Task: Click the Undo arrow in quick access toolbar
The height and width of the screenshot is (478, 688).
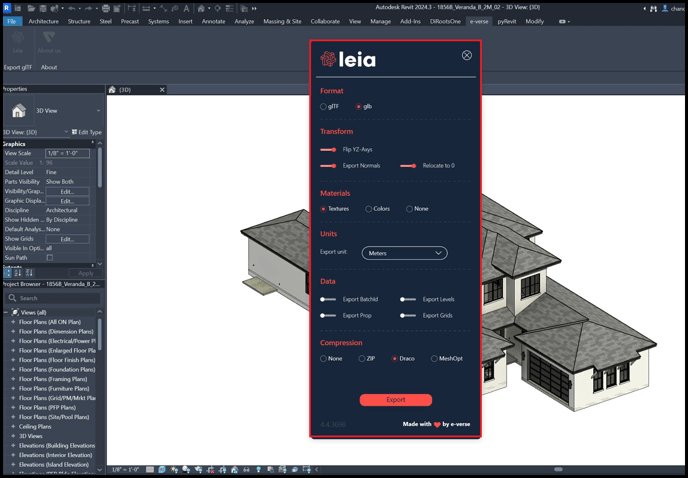Action: [72, 8]
